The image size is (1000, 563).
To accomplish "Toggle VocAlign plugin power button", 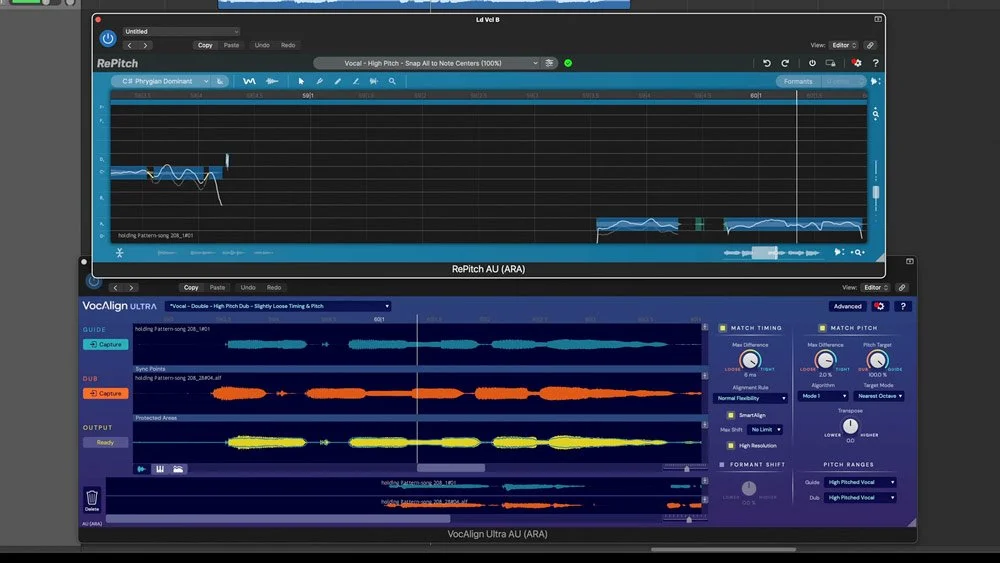I will [94, 281].
